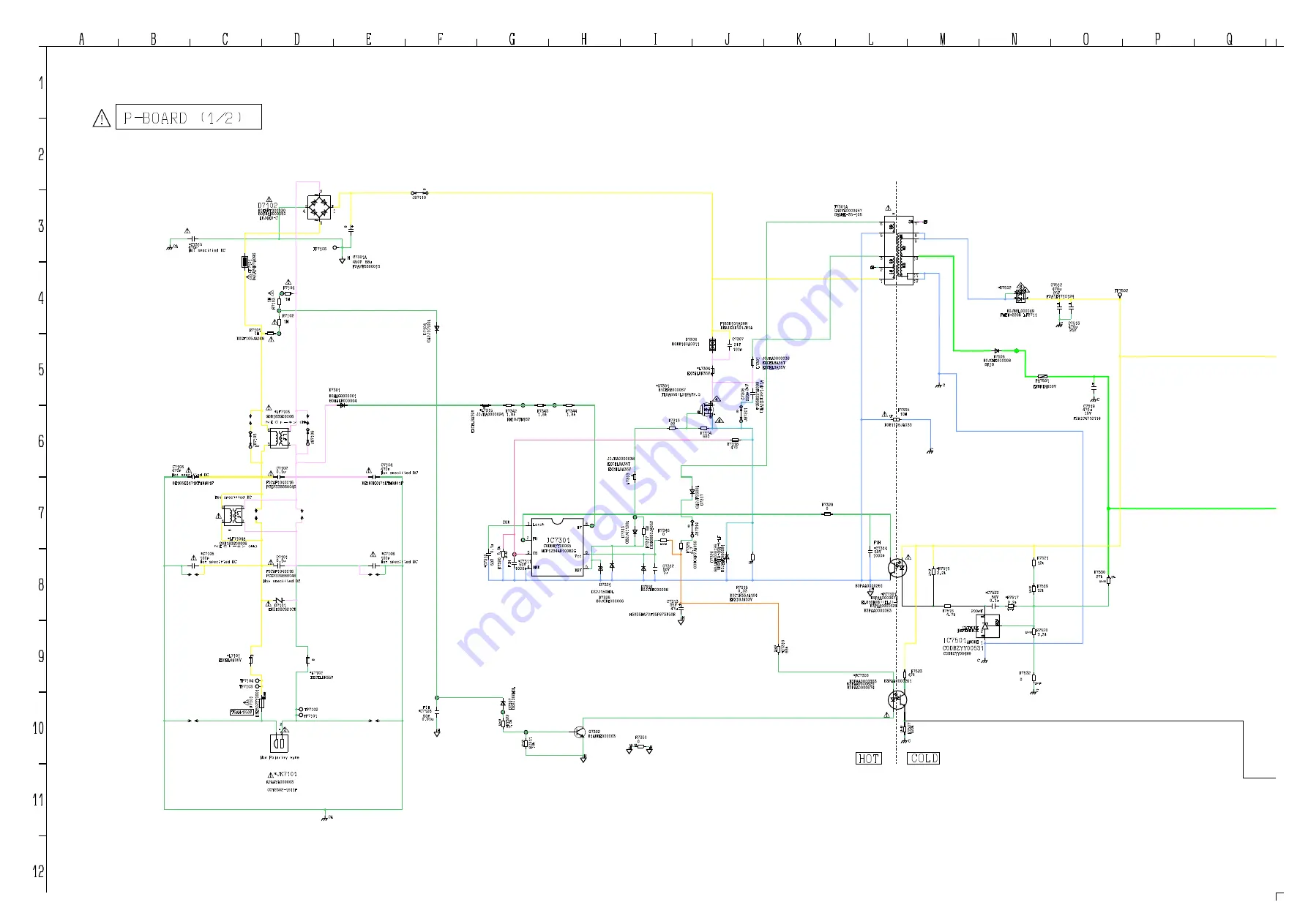Image resolution: width=1308 pixels, height=924 pixels.
Task: Select the IC7501 shunt regulator symbol
Action: pyautogui.click(x=989, y=627)
